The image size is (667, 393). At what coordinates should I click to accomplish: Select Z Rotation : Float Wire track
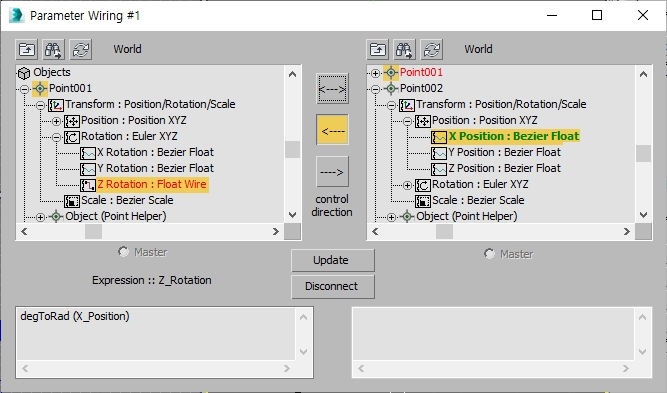pyautogui.click(x=152, y=185)
